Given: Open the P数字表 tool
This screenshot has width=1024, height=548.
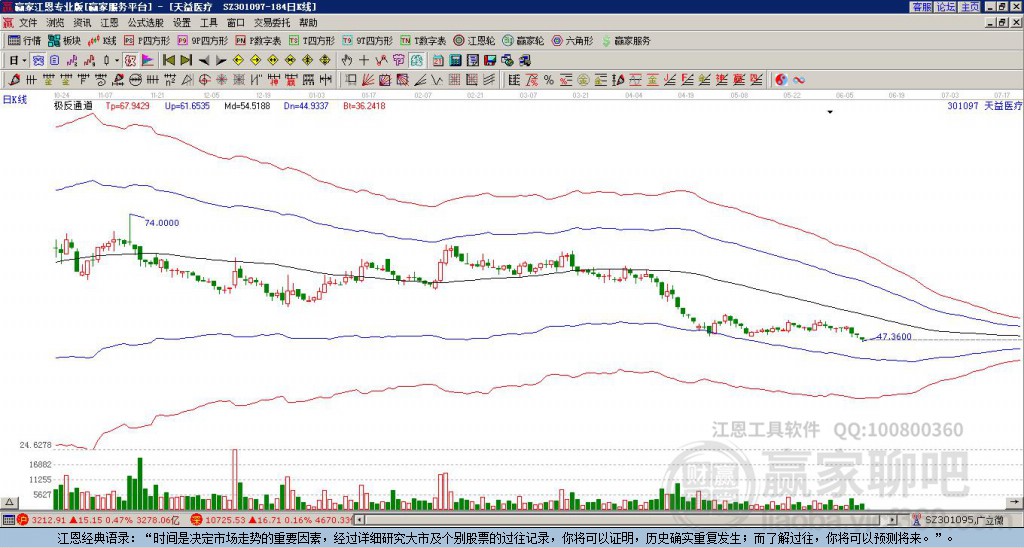Looking at the screenshot, I should [258, 40].
